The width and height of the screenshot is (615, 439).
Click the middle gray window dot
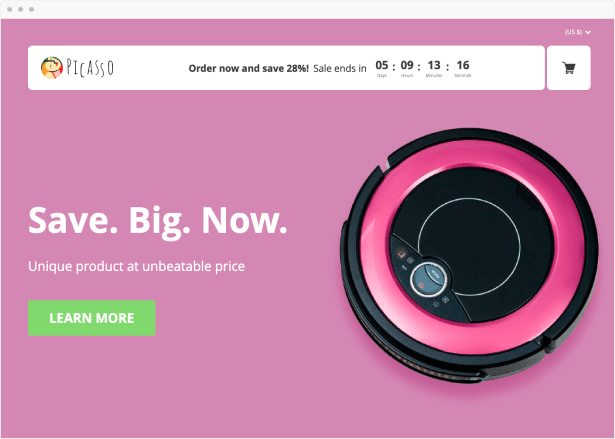click(x=20, y=9)
